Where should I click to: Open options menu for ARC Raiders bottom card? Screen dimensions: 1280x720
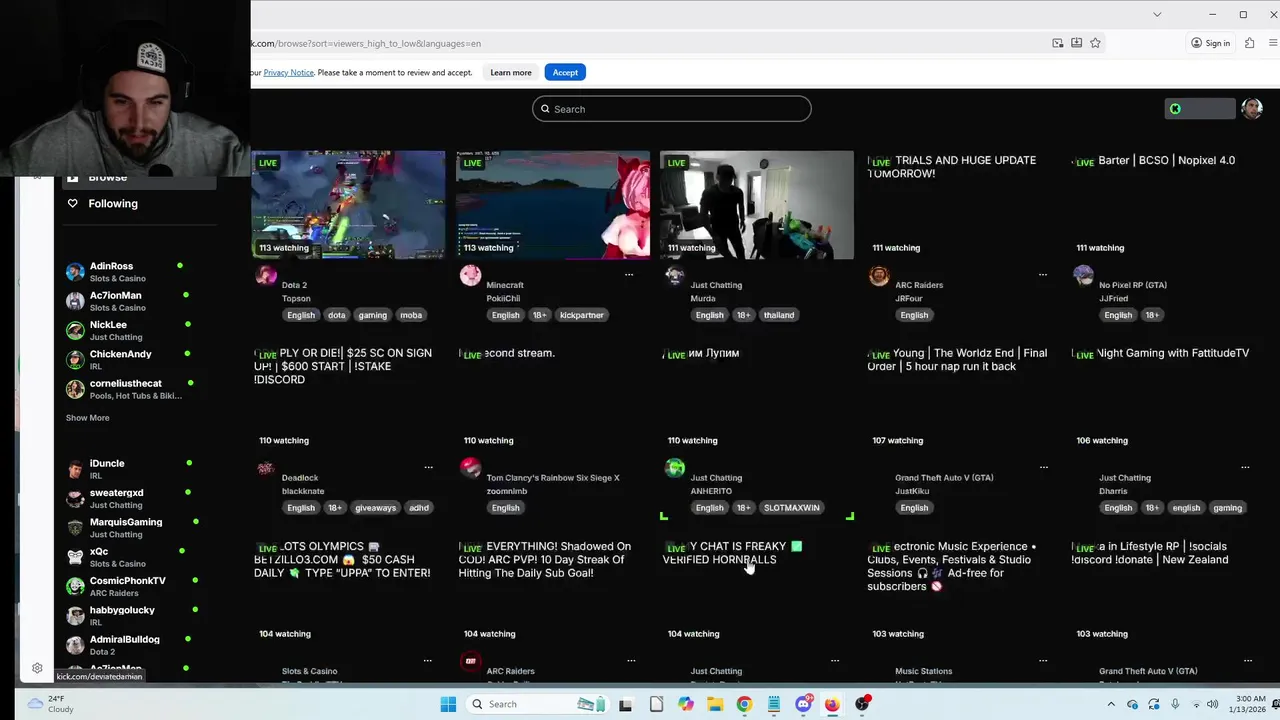(x=631, y=660)
